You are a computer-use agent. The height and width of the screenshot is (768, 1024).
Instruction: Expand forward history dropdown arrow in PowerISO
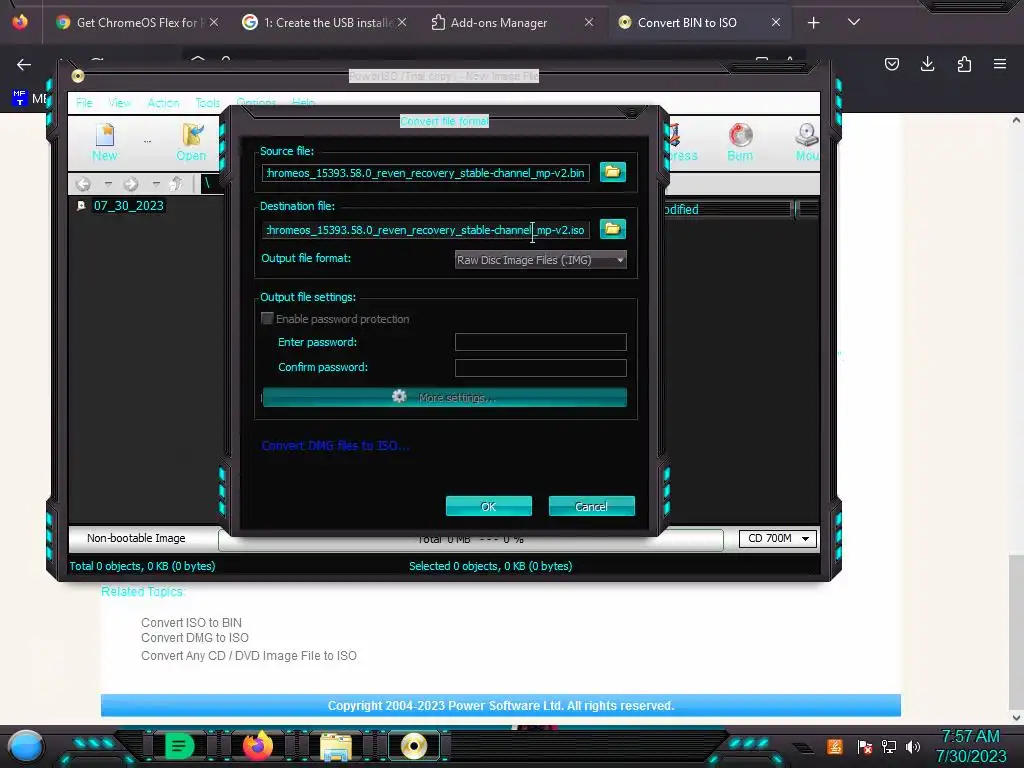(x=156, y=184)
